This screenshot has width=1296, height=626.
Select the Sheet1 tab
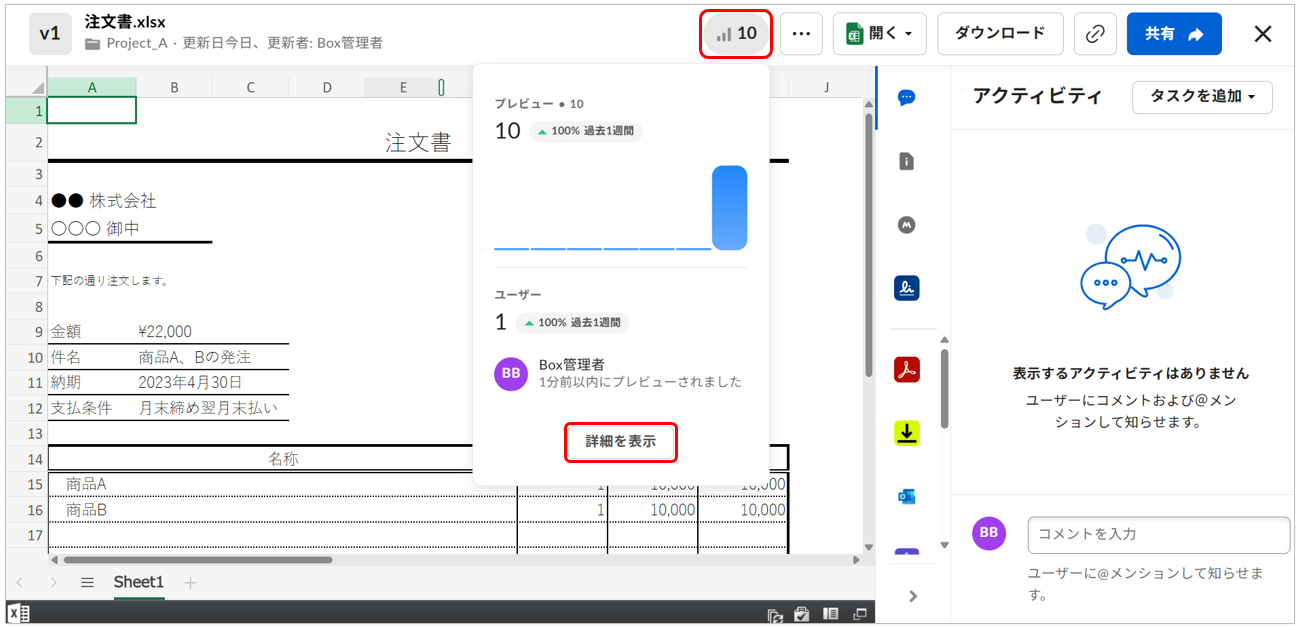(138, 582)
